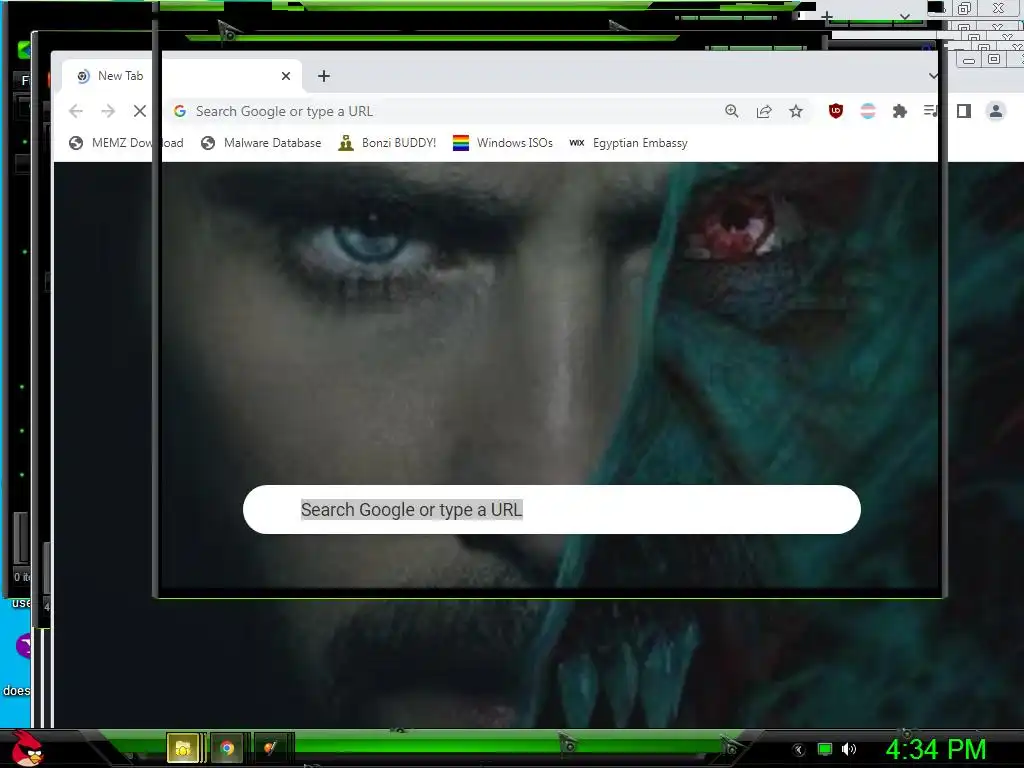Screen dimensions: 1024x768
Task: Expand the tab search chevron
Action: 933,76
